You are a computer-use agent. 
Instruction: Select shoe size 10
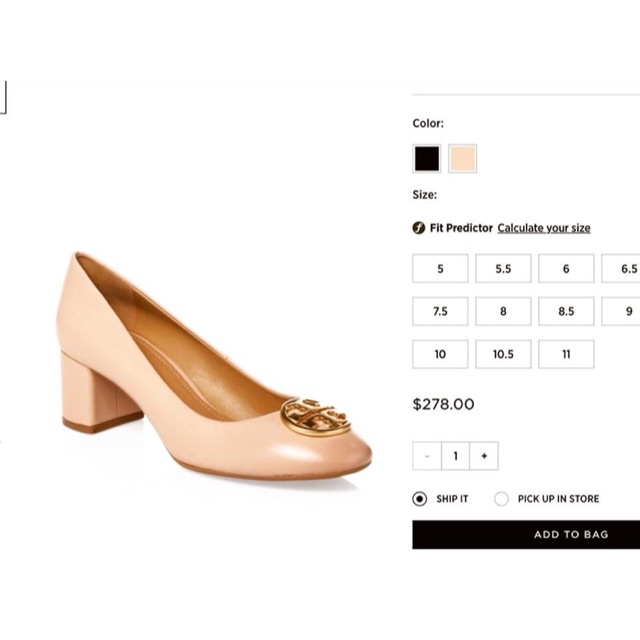(x=440, y=354)
